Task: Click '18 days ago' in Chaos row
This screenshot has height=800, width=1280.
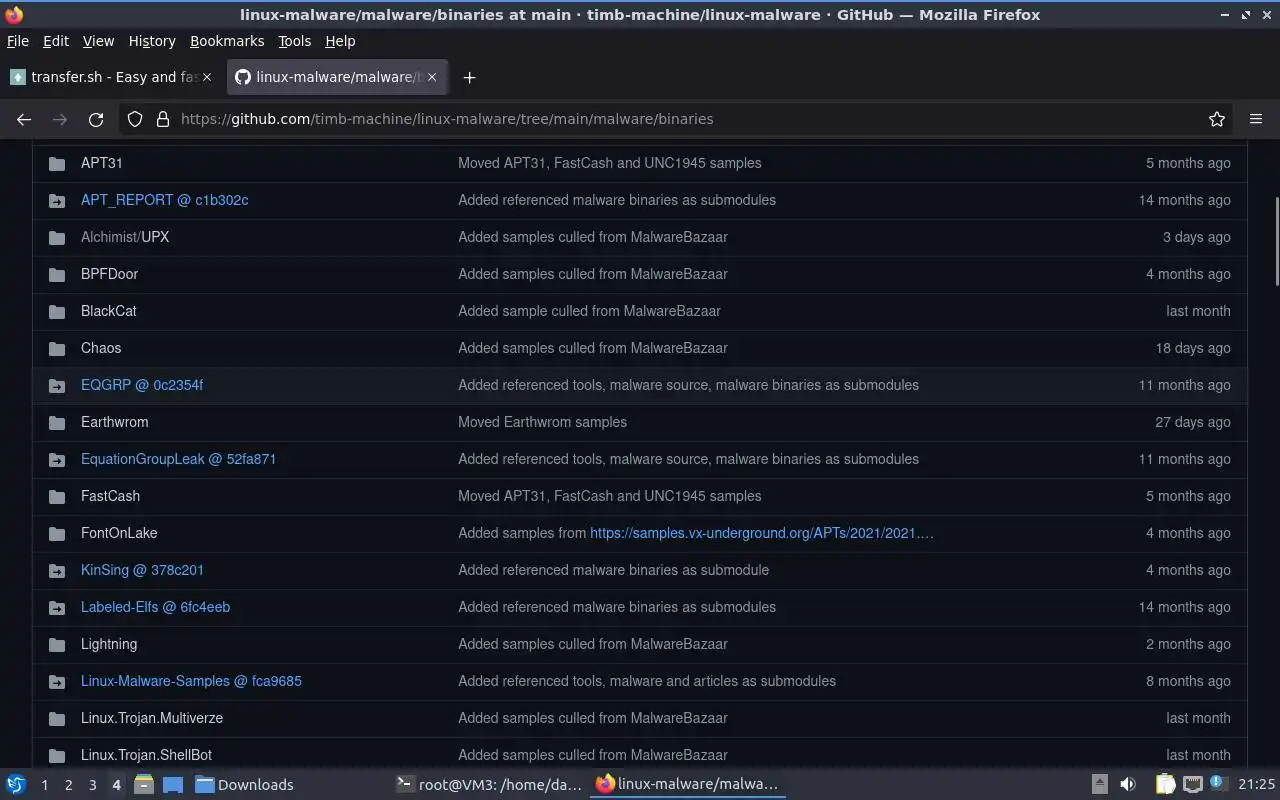Action: [1193, 348]
